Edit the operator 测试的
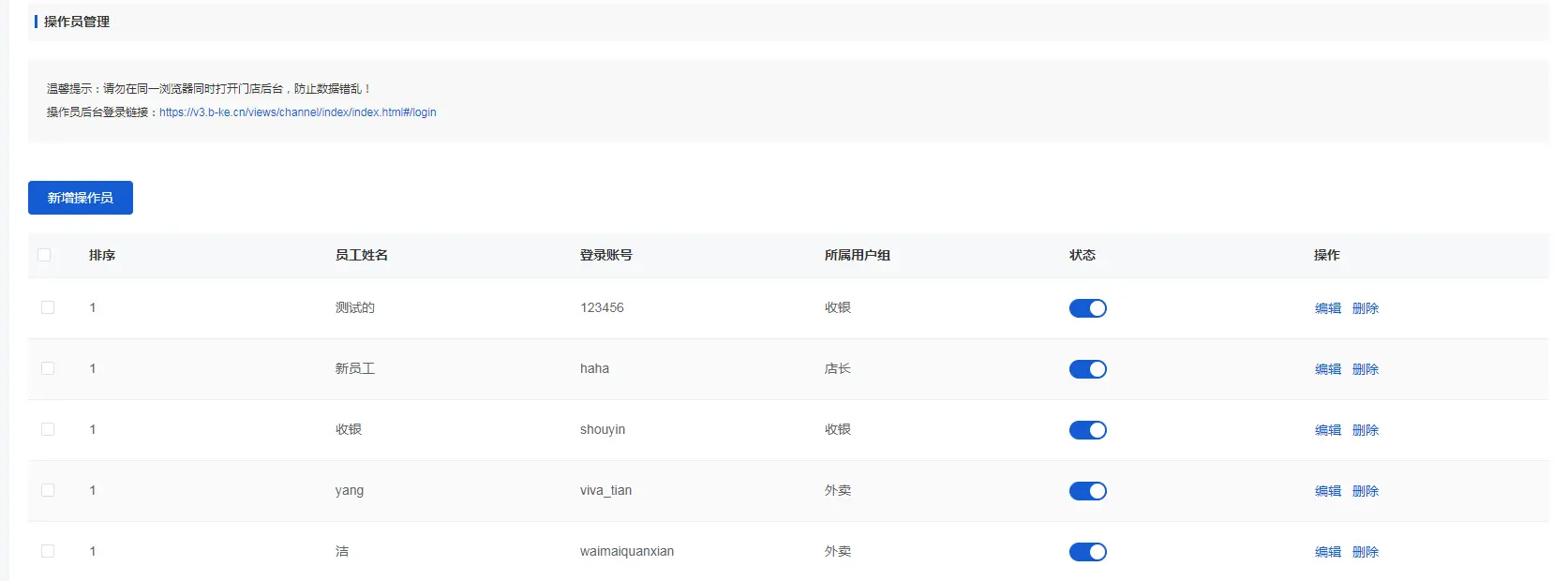The height and width of the screenshot is (581, 1568). (x=1328, y=308)
